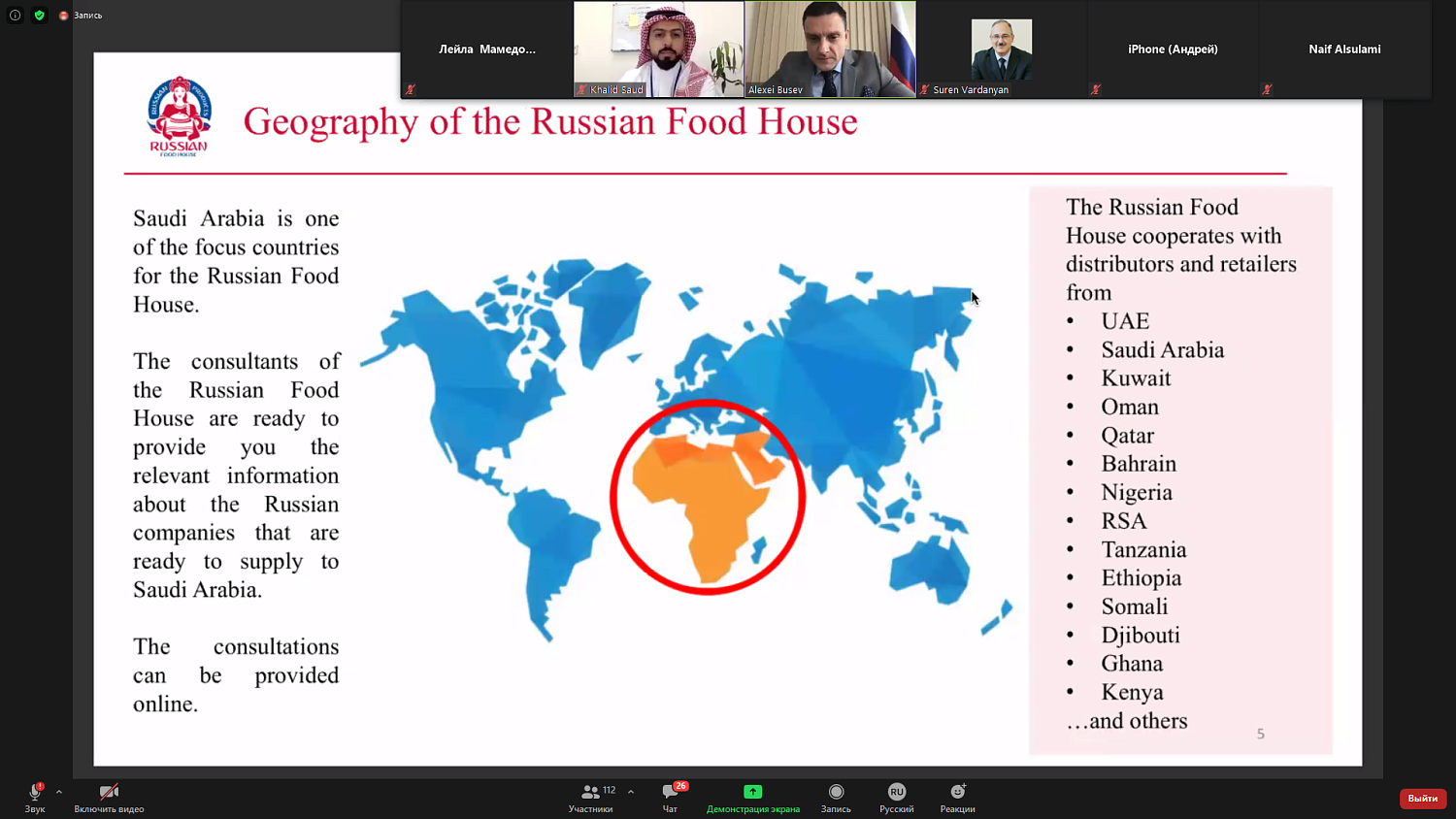Select Suren Vardanyan participant tile
This screenshot has width=1456, height=819.
click(x=1002, y=49)
